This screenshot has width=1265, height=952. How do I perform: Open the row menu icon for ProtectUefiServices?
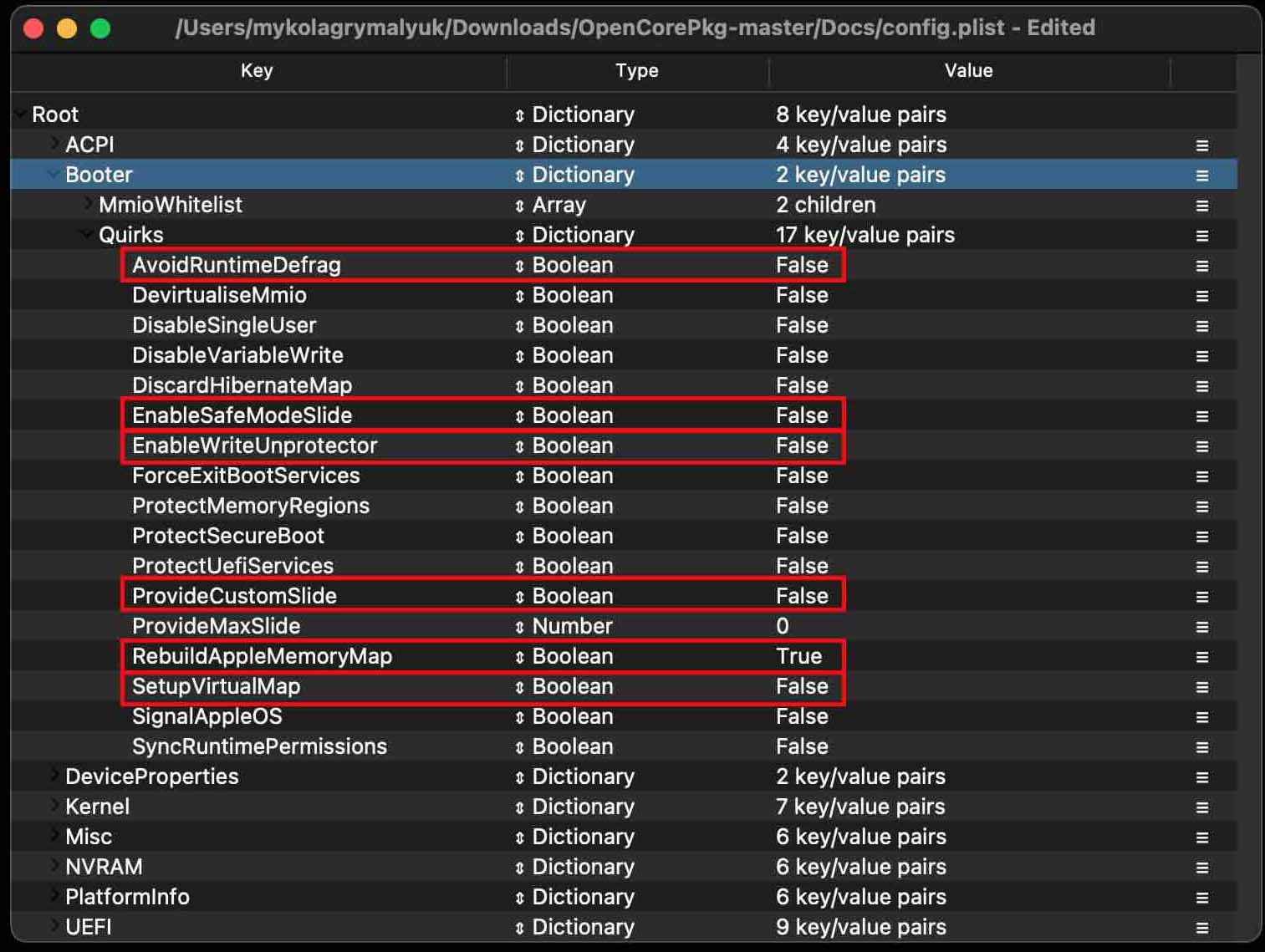pos(1202,567)
